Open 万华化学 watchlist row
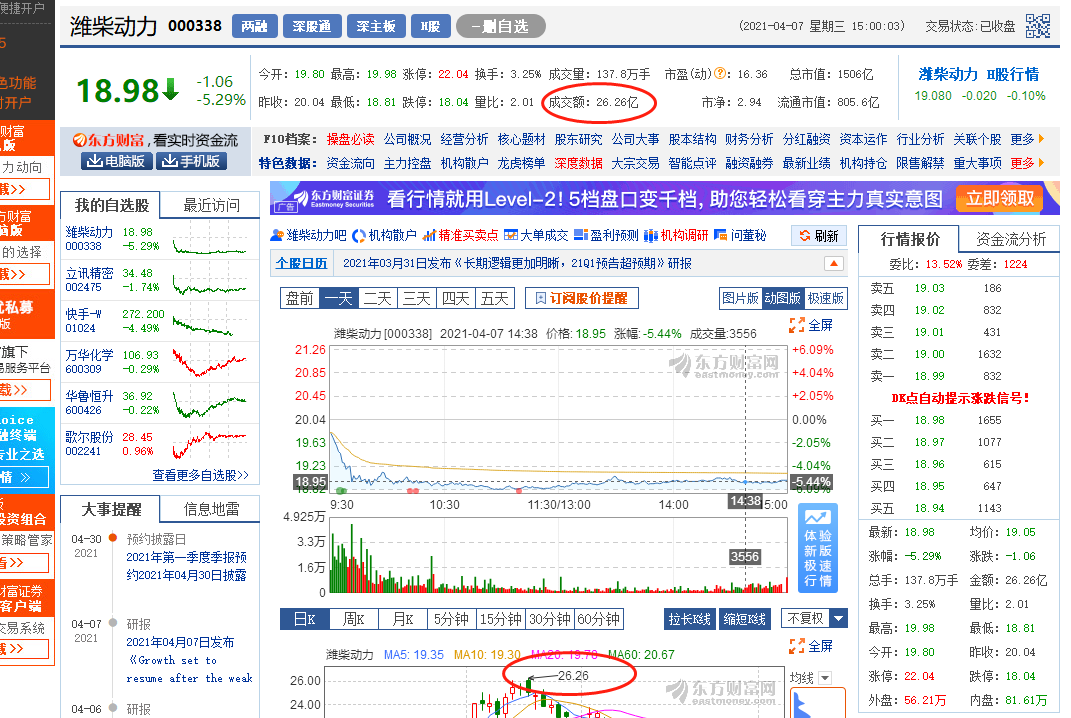 point(160,361)
